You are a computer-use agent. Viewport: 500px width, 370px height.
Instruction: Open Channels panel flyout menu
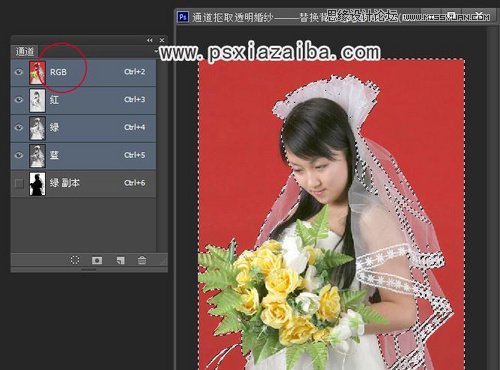[156, 51]
